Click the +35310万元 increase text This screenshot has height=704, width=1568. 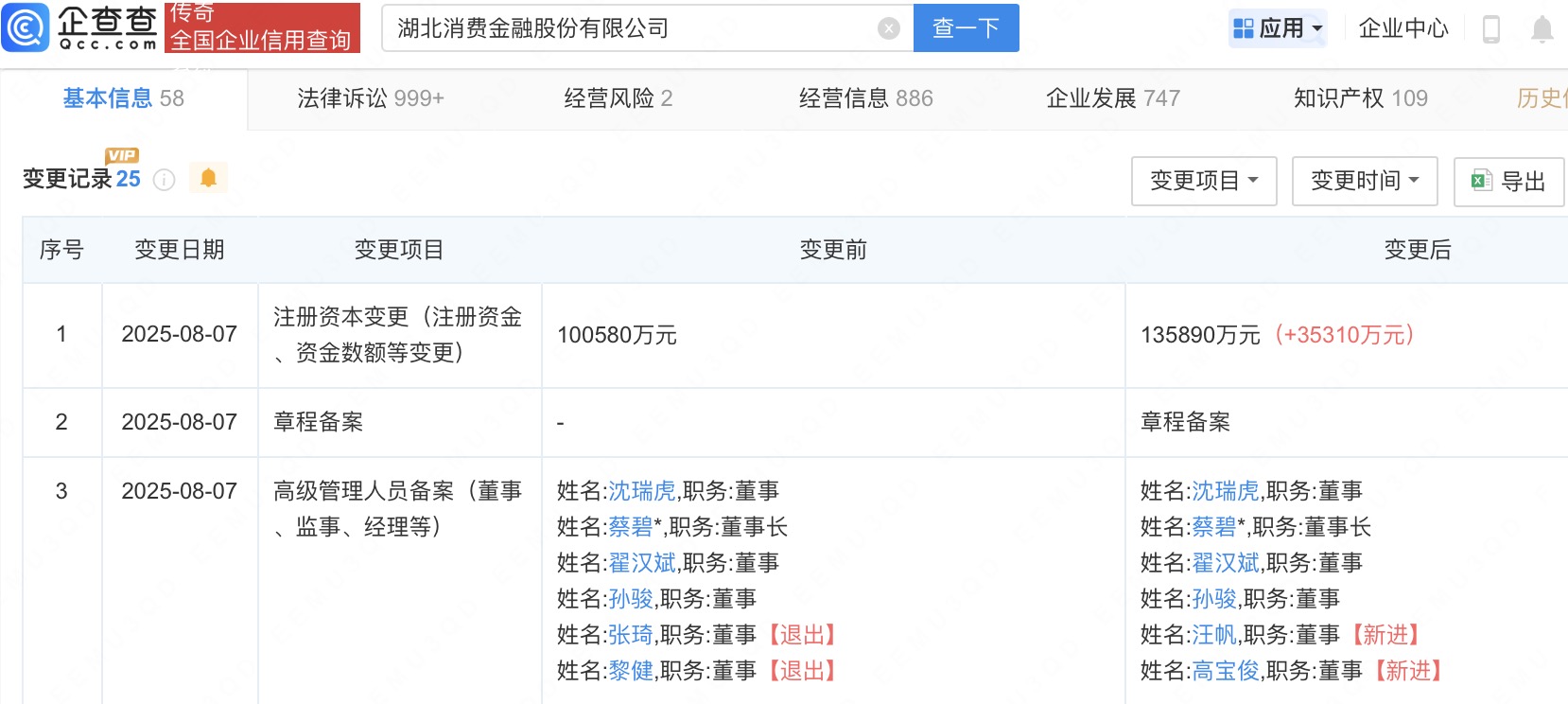(1344, 335)
